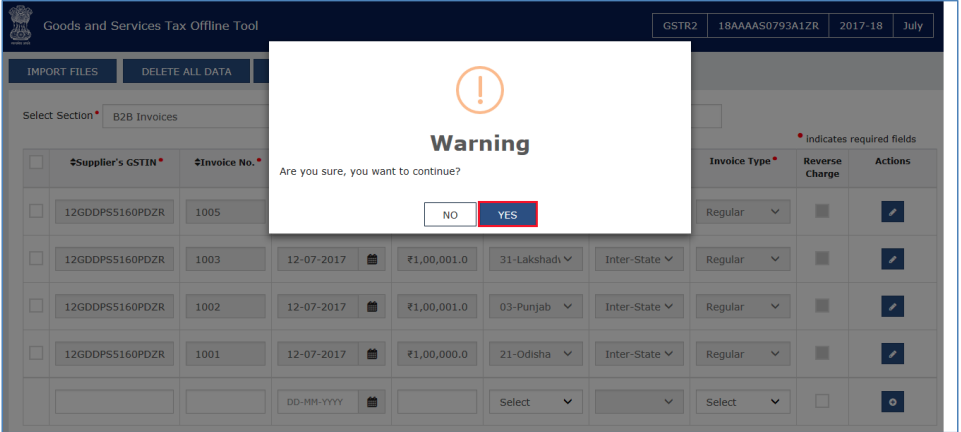Open place of supply Select in new row
This screenshot has height=432, width=961.
(x=536, y=402)
